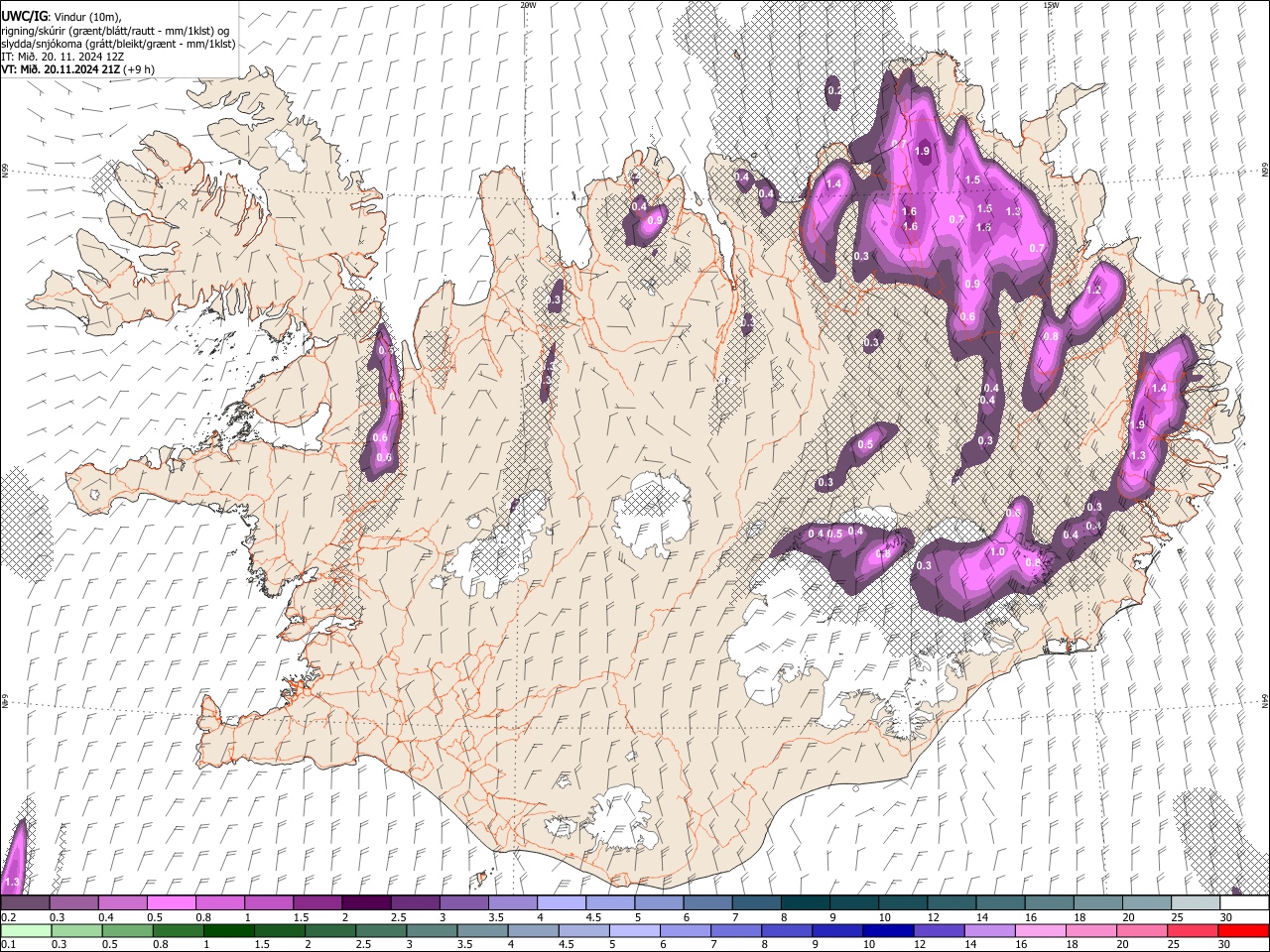Click the 64N latitude label on right edge
Viewport: 1270px width, 952px height.
[1265, 700]
